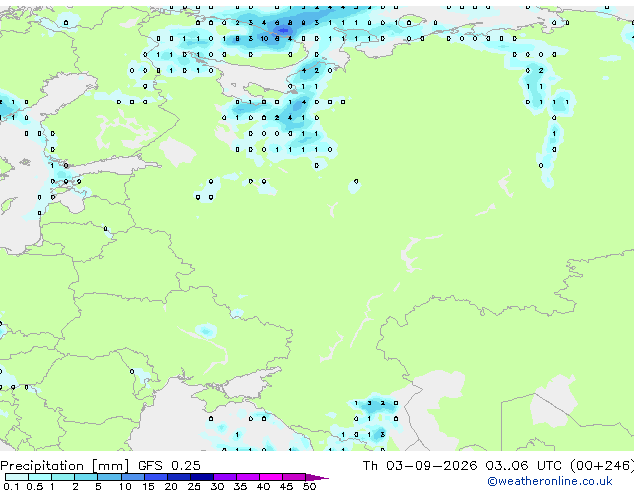Click the '20' legend scale label
The height and width of the screenshot is (490, 634).
[x=171, y=486]
